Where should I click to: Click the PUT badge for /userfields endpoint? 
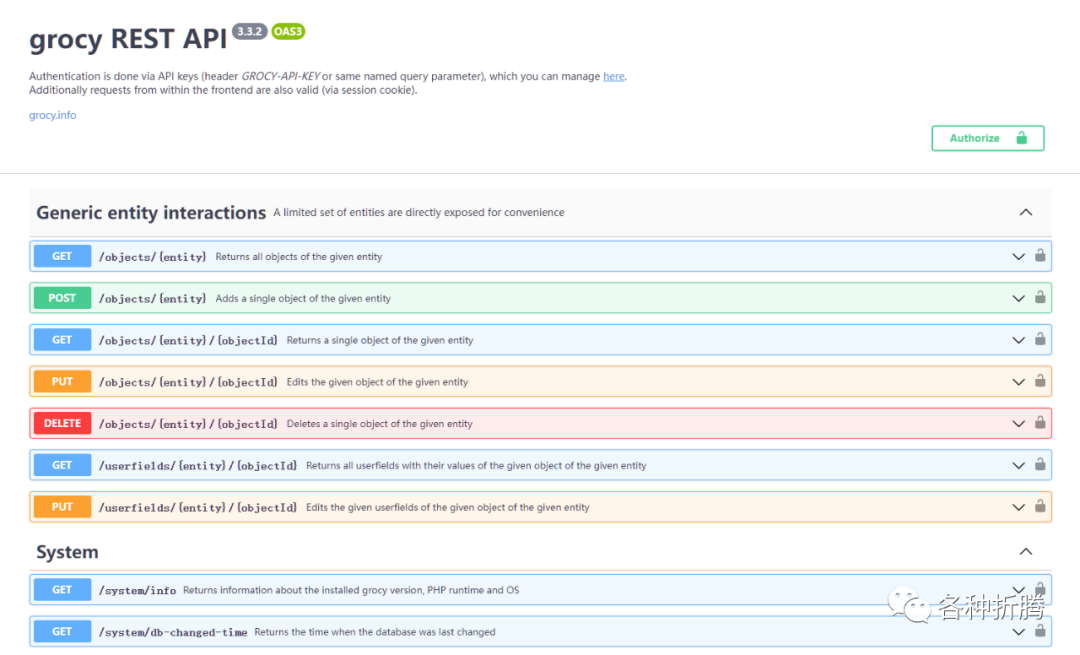coord(62,507)
